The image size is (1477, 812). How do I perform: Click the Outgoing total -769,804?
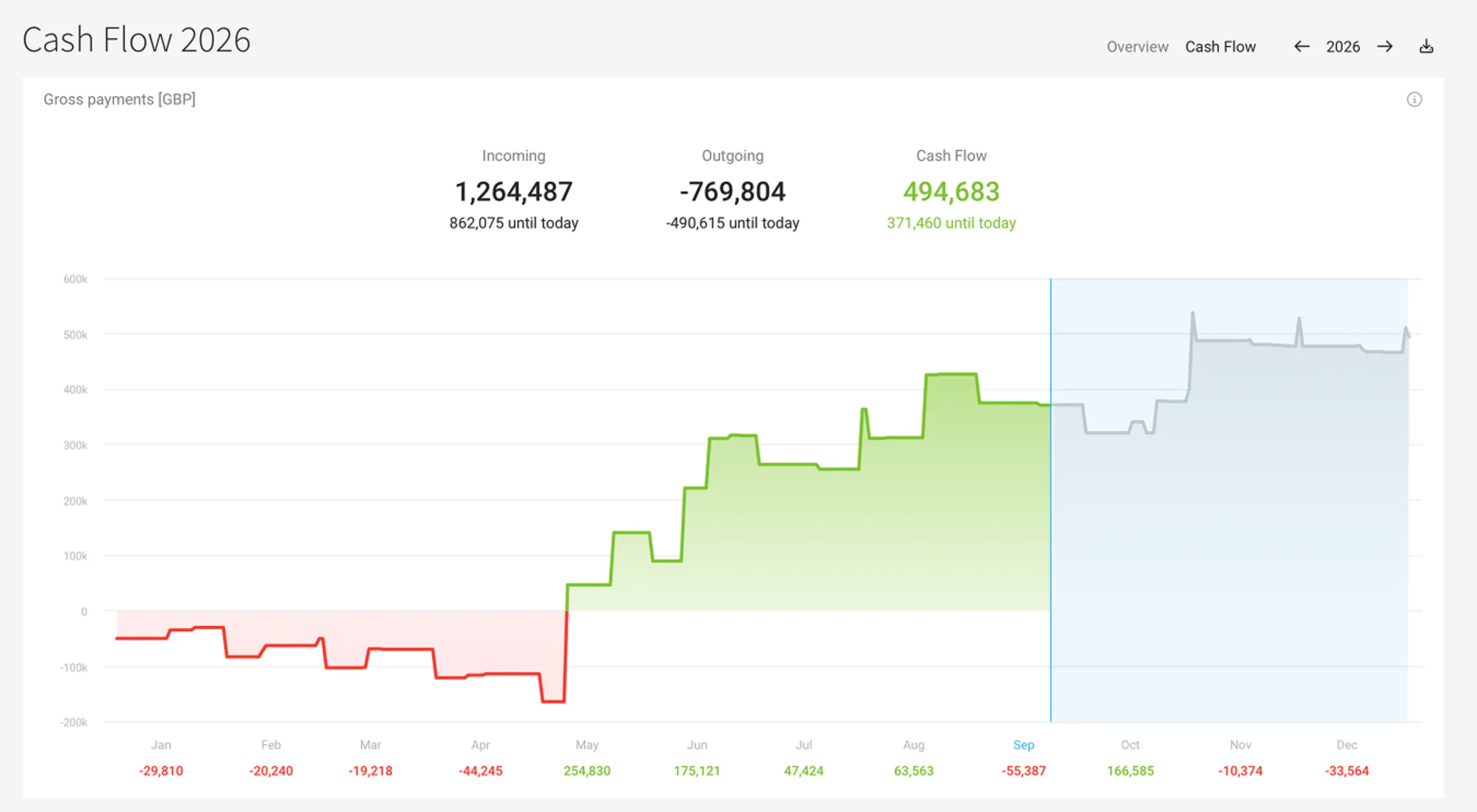click(x=732, y=192)
